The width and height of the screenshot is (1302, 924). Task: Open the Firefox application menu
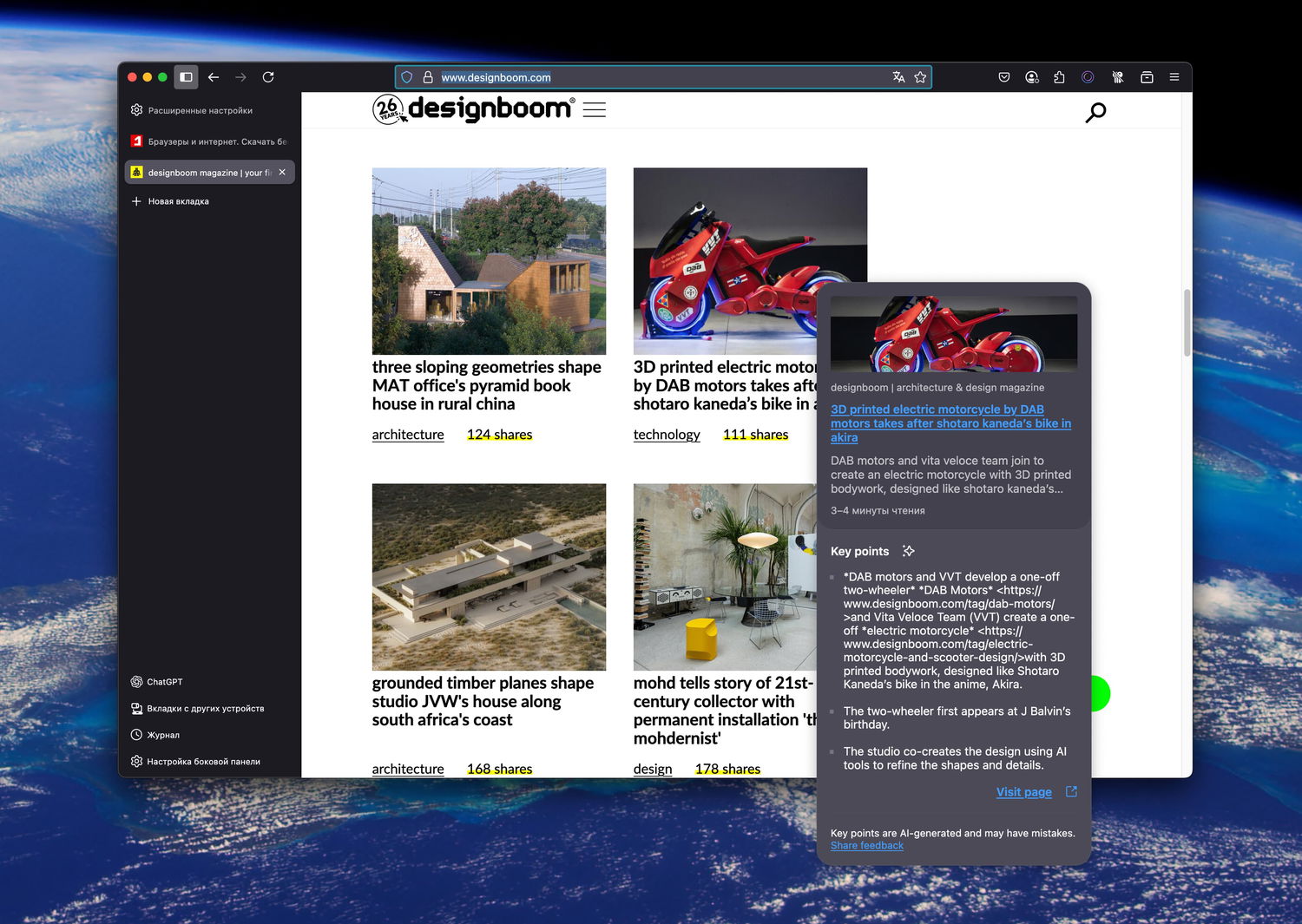(1174, 77)
